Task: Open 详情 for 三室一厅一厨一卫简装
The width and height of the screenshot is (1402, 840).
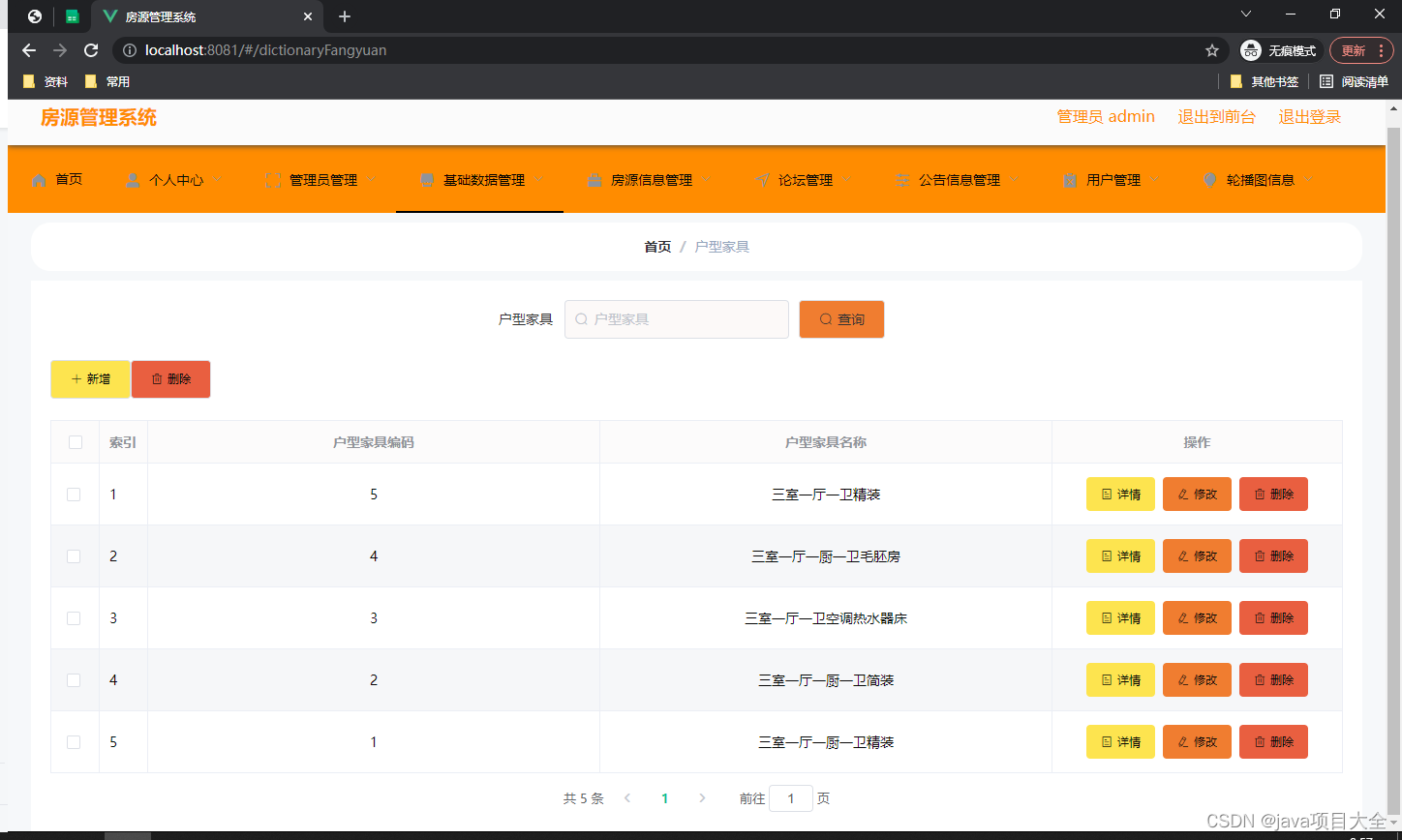Action: 1120,680
